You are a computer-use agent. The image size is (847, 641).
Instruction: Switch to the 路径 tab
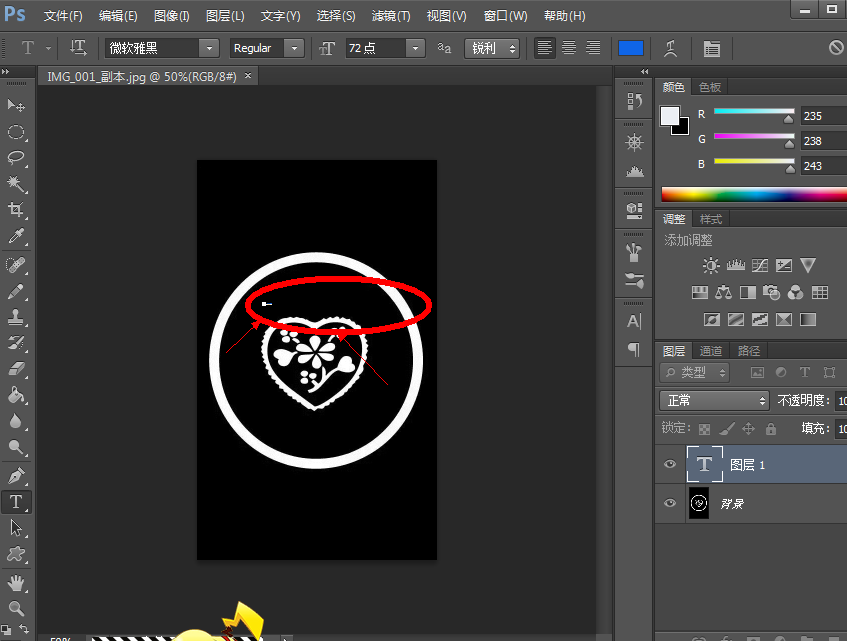point(749,350)
